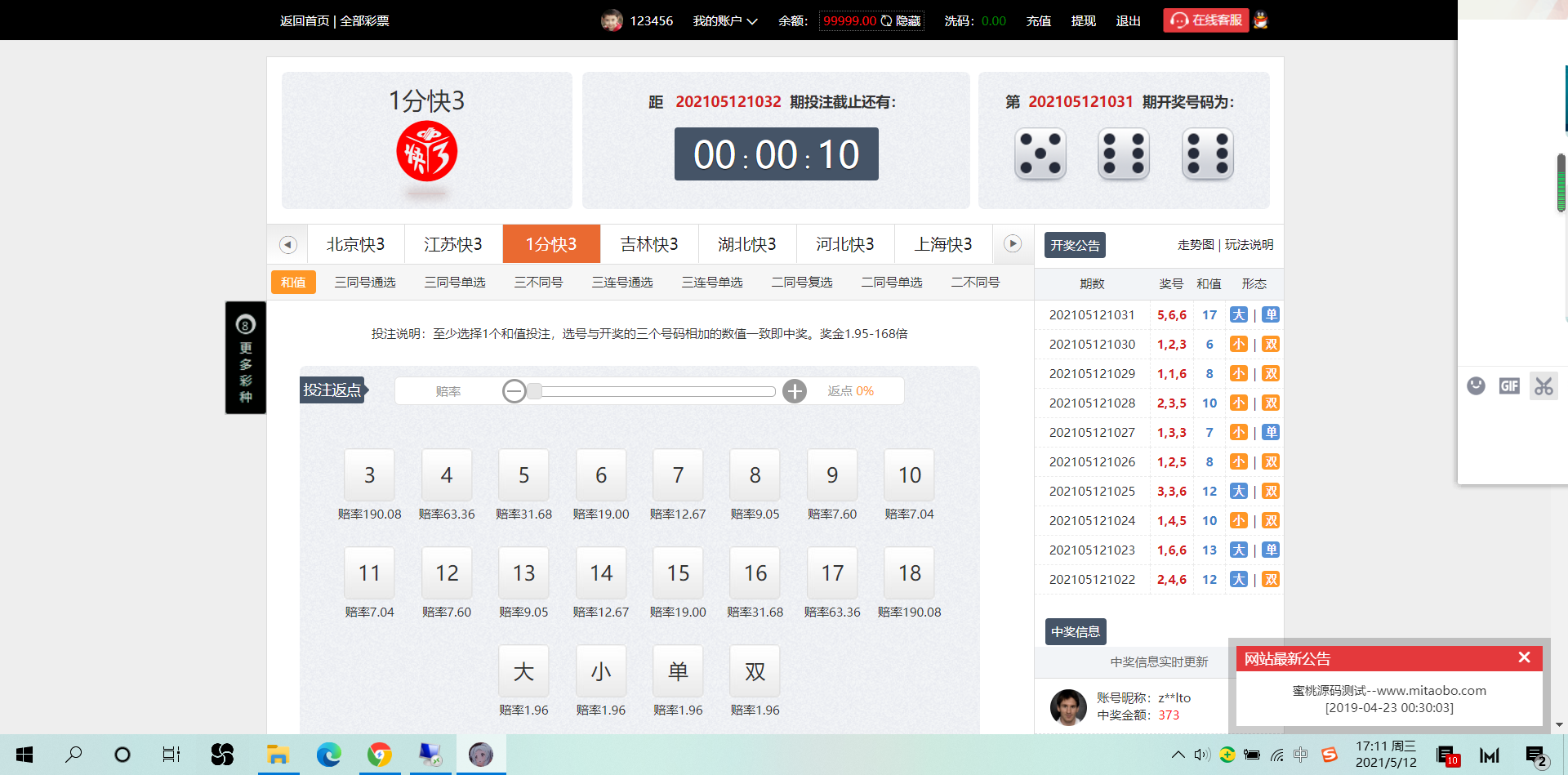Image resolution: width=1568 pixels, height=775 pixels.
Task: Close the 网站最新公告 popup
Action: (1524, 658)
